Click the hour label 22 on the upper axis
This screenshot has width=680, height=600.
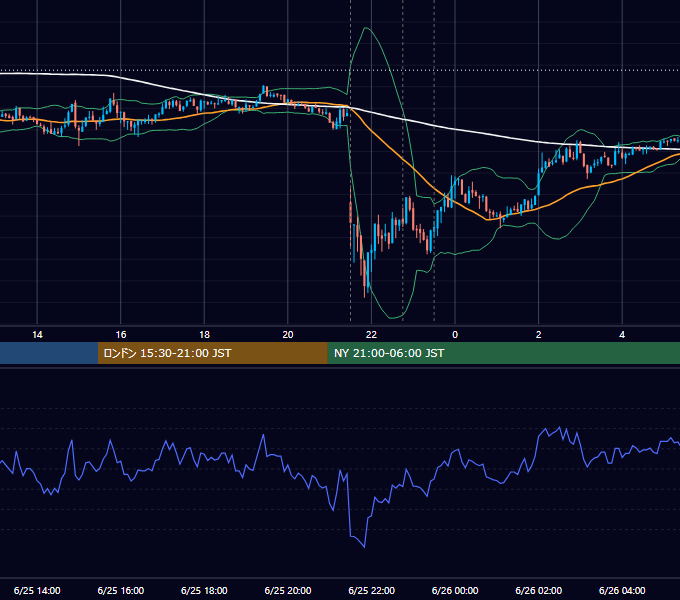tap(371, 335)
